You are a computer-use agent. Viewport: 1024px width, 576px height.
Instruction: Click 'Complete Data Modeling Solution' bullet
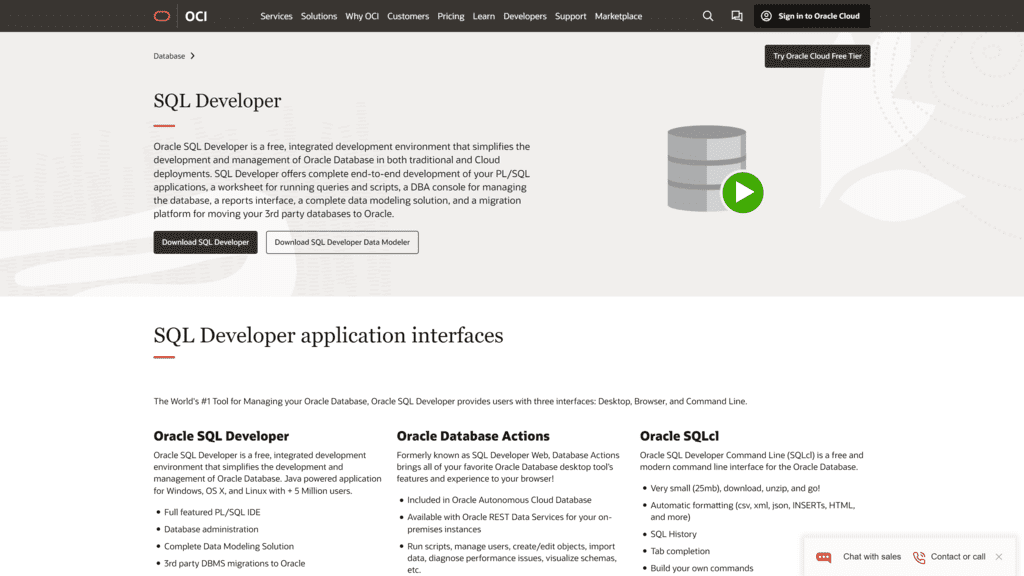(229, 547)
